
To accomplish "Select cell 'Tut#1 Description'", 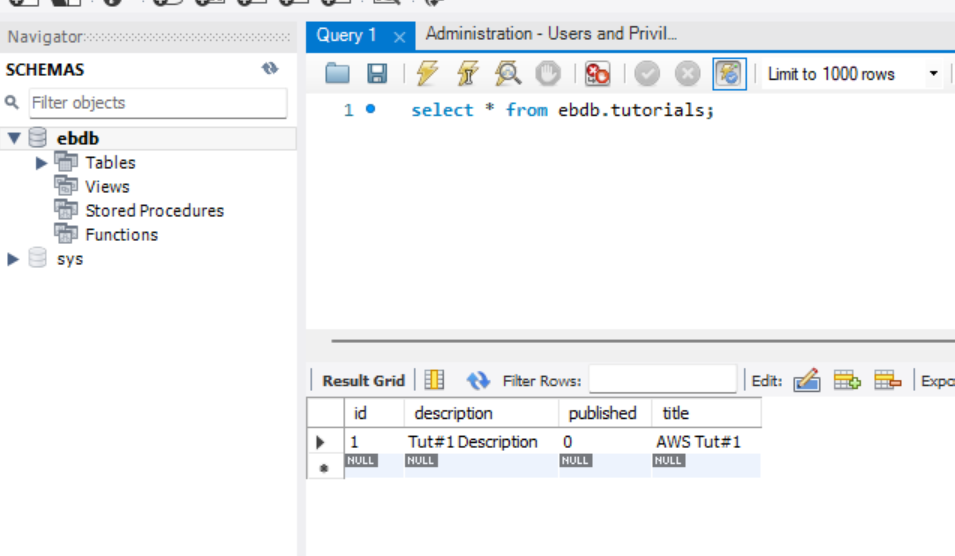I will click(481, 442).
